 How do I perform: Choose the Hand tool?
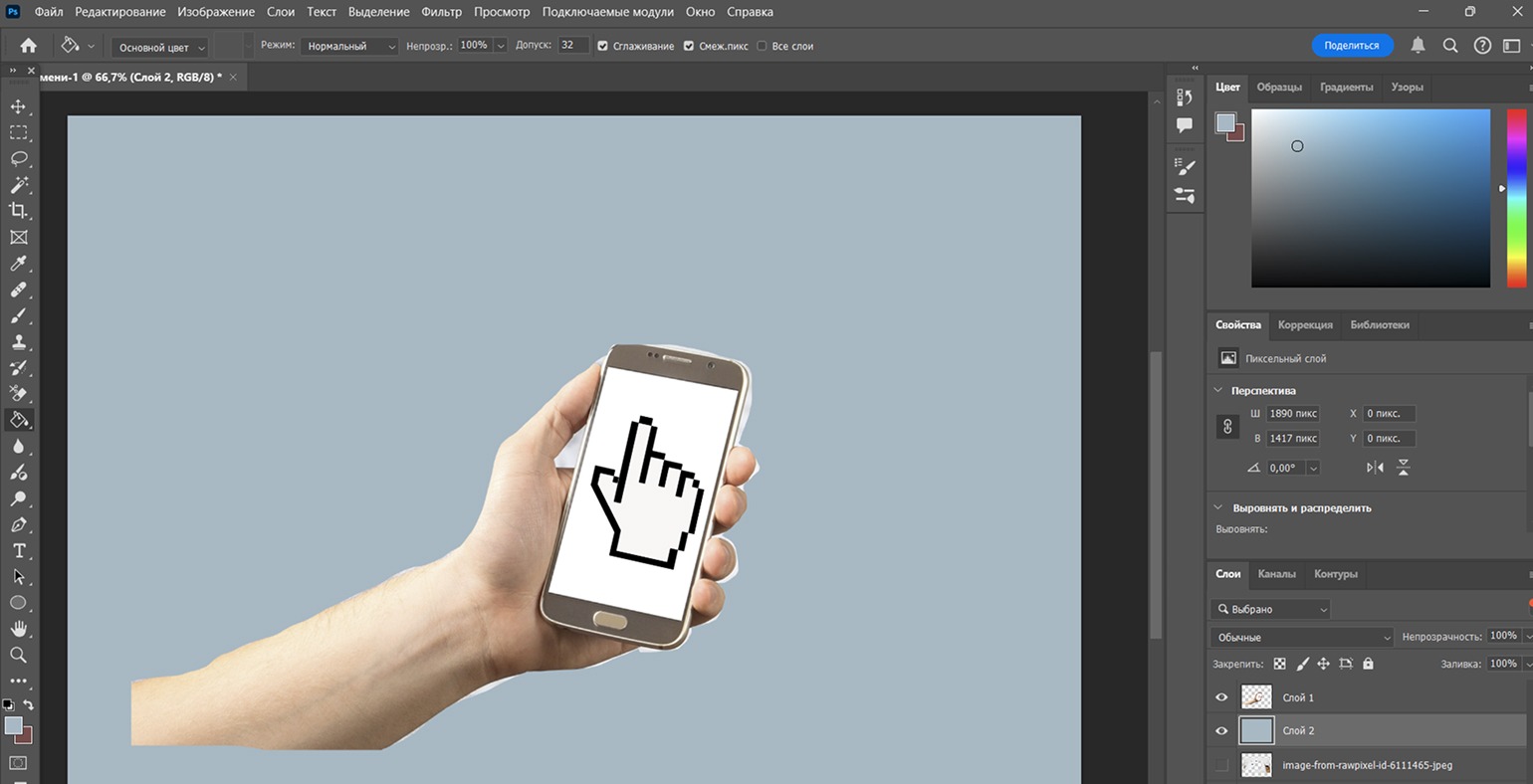tap(18, 629)
